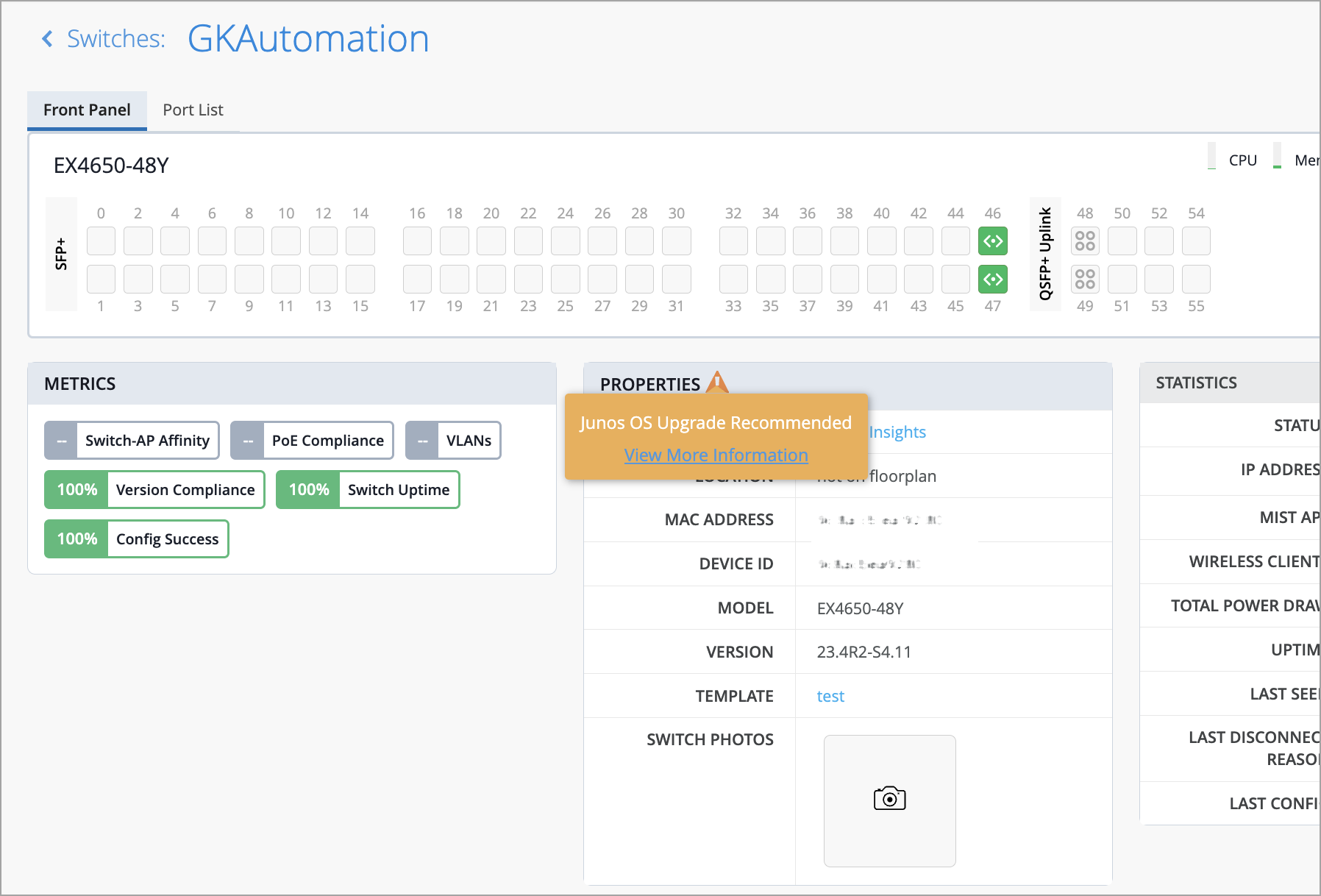Select SFP+ port 11

pos(286,280)
